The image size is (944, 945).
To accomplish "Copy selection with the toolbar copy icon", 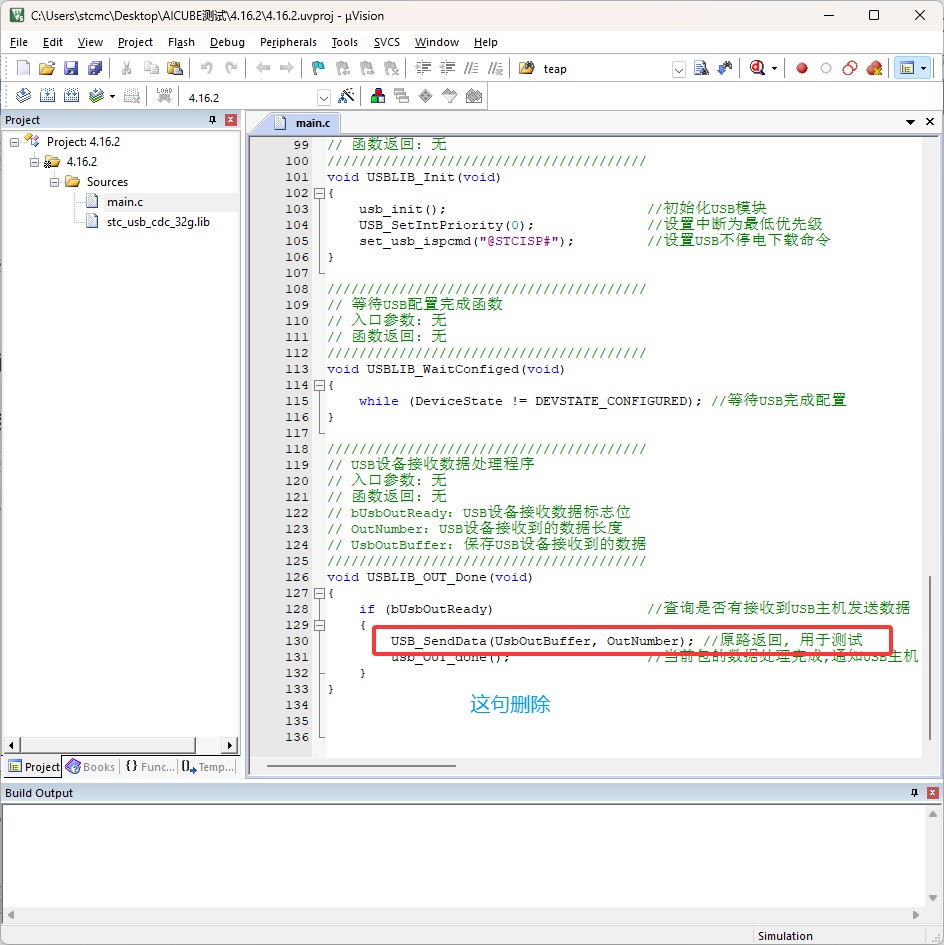I will (x=151, y=68).
